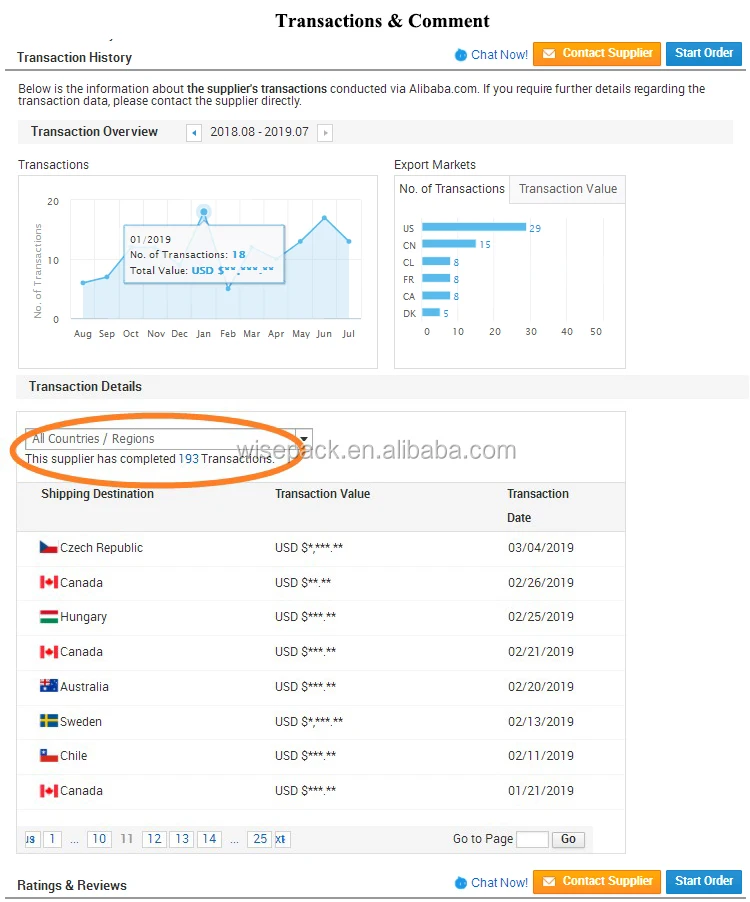Click envelope icon on Transaction History Contact Supplier

click(x=548, y=53)
